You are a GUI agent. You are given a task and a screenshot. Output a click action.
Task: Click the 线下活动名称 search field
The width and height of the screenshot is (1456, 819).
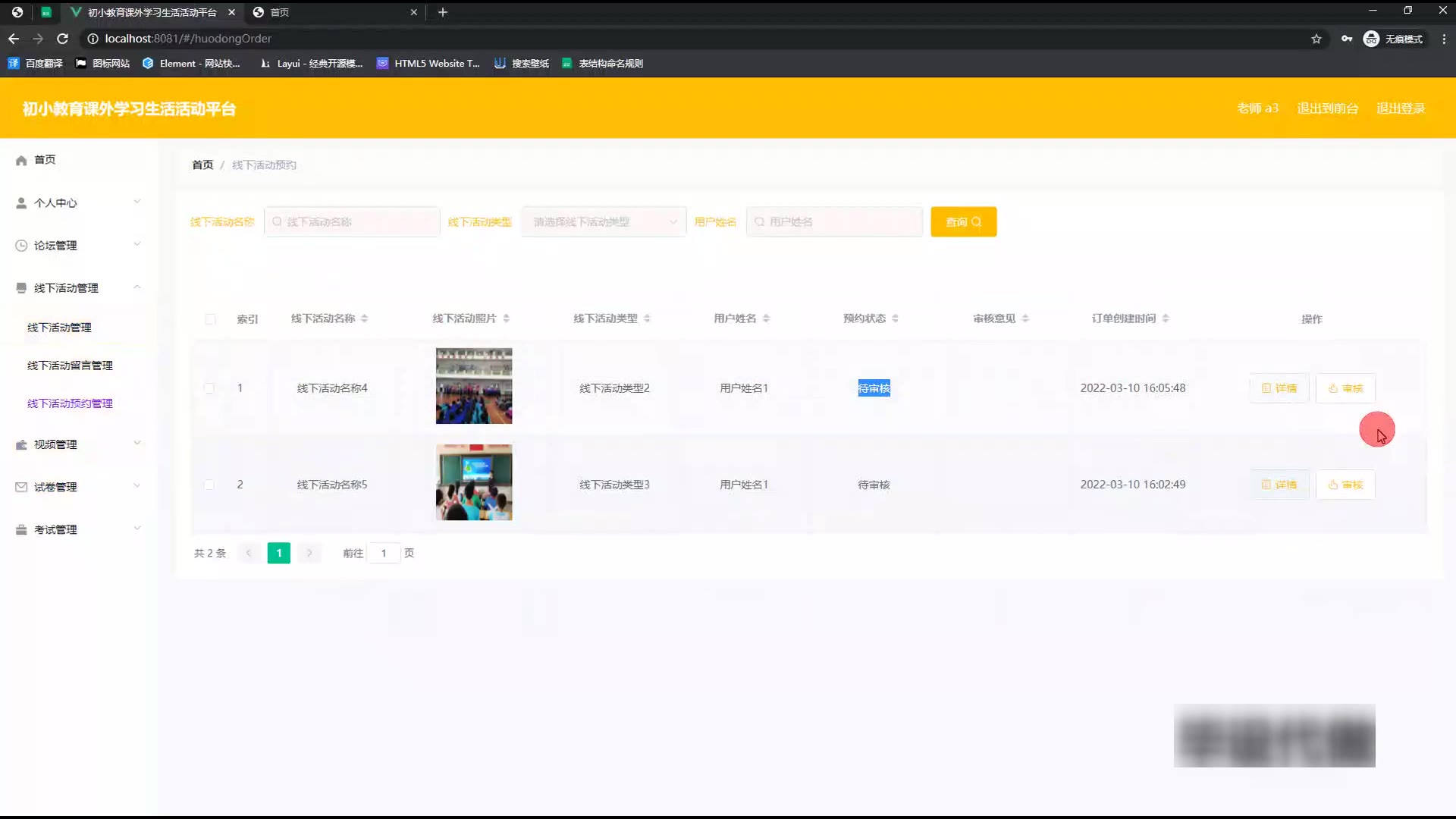click(x=352, y=222)
